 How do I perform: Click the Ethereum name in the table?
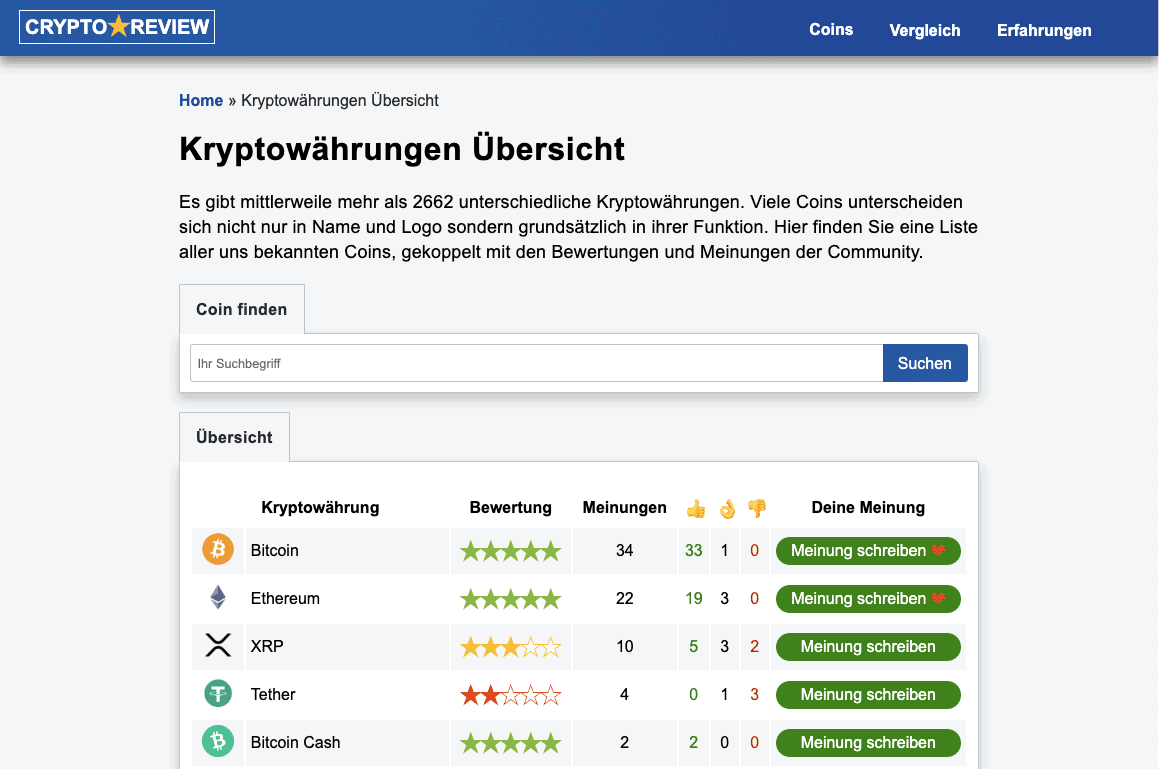pos(285,598)
